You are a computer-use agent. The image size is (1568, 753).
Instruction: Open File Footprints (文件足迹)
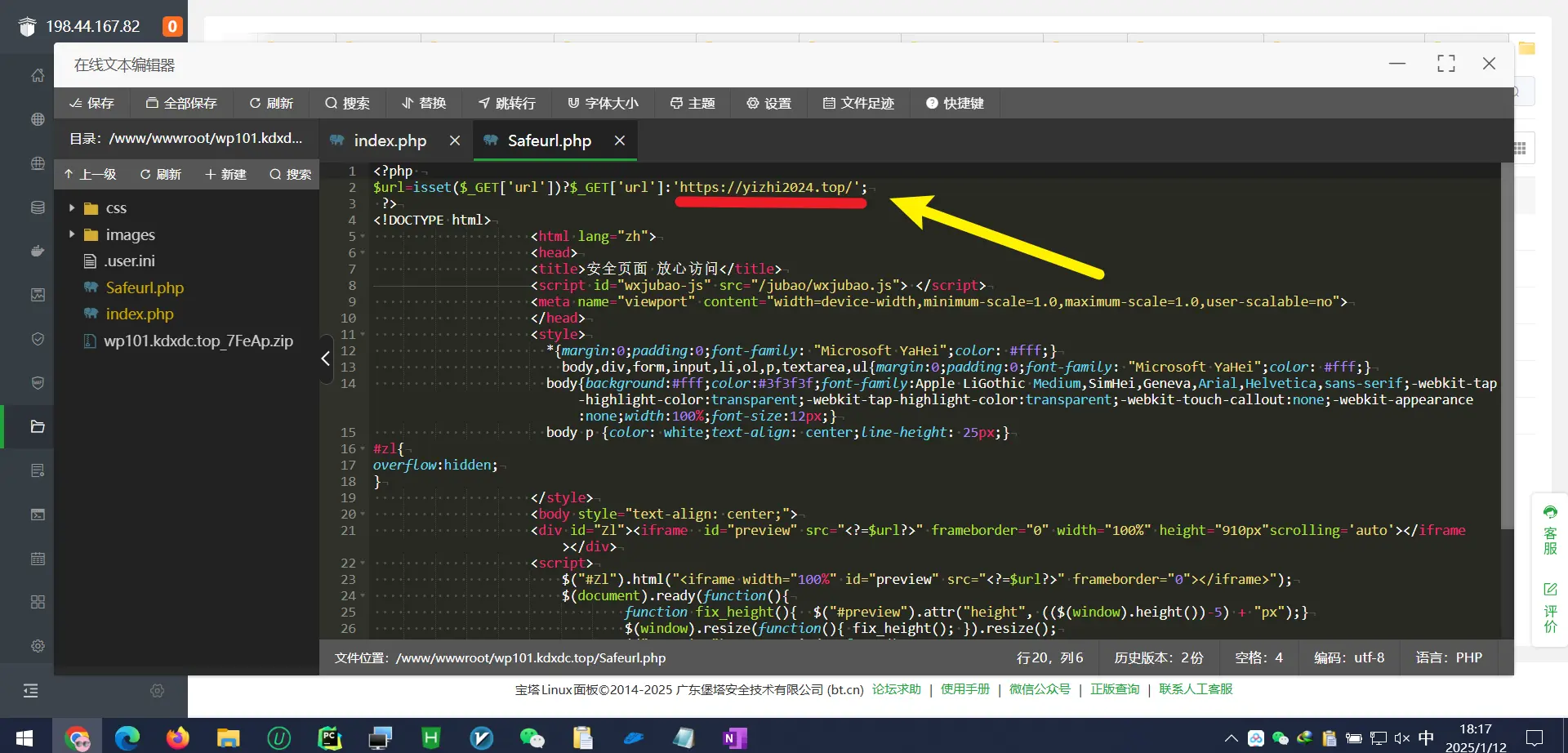pos(858,103)
